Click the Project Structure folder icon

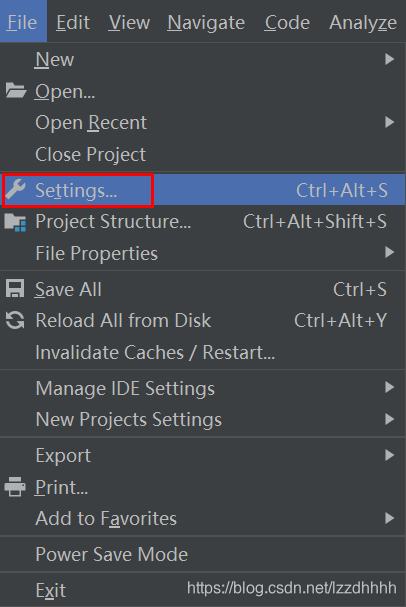[x=15, y=222]
